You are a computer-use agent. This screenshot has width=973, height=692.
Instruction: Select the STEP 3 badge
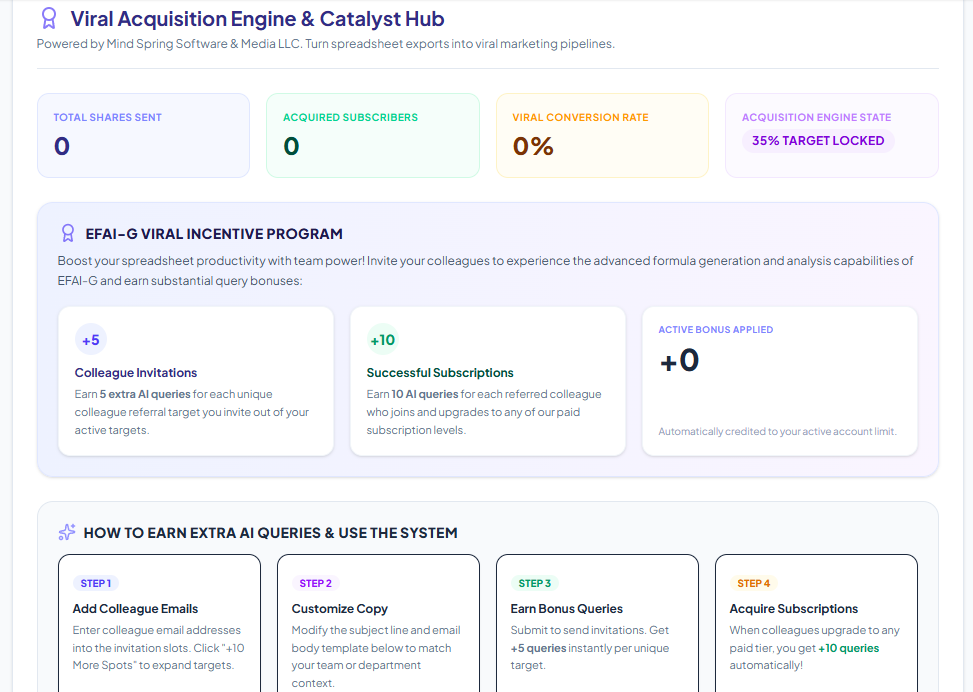534,583
